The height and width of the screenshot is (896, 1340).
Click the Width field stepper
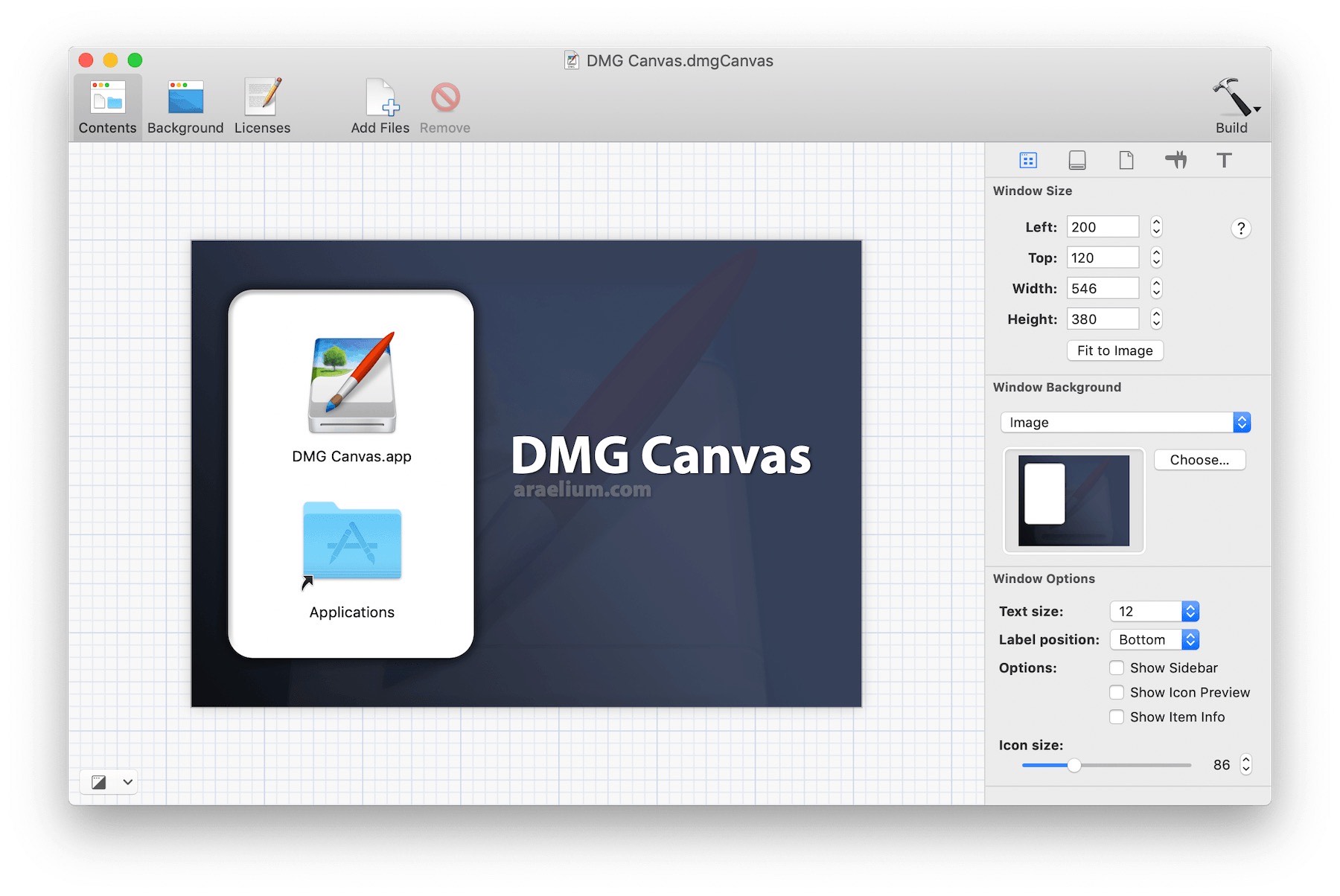tap(1156, 288)
